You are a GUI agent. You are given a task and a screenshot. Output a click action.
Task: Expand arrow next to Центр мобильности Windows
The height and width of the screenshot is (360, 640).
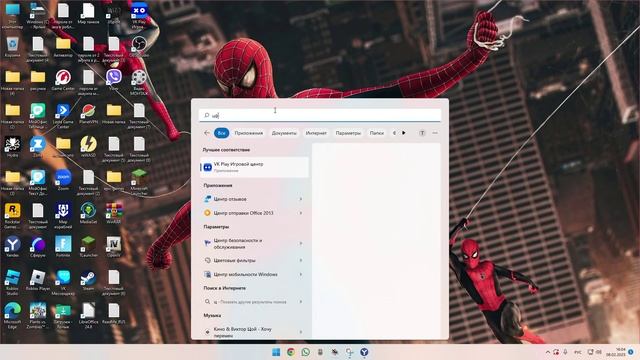[x=301, y=274]
